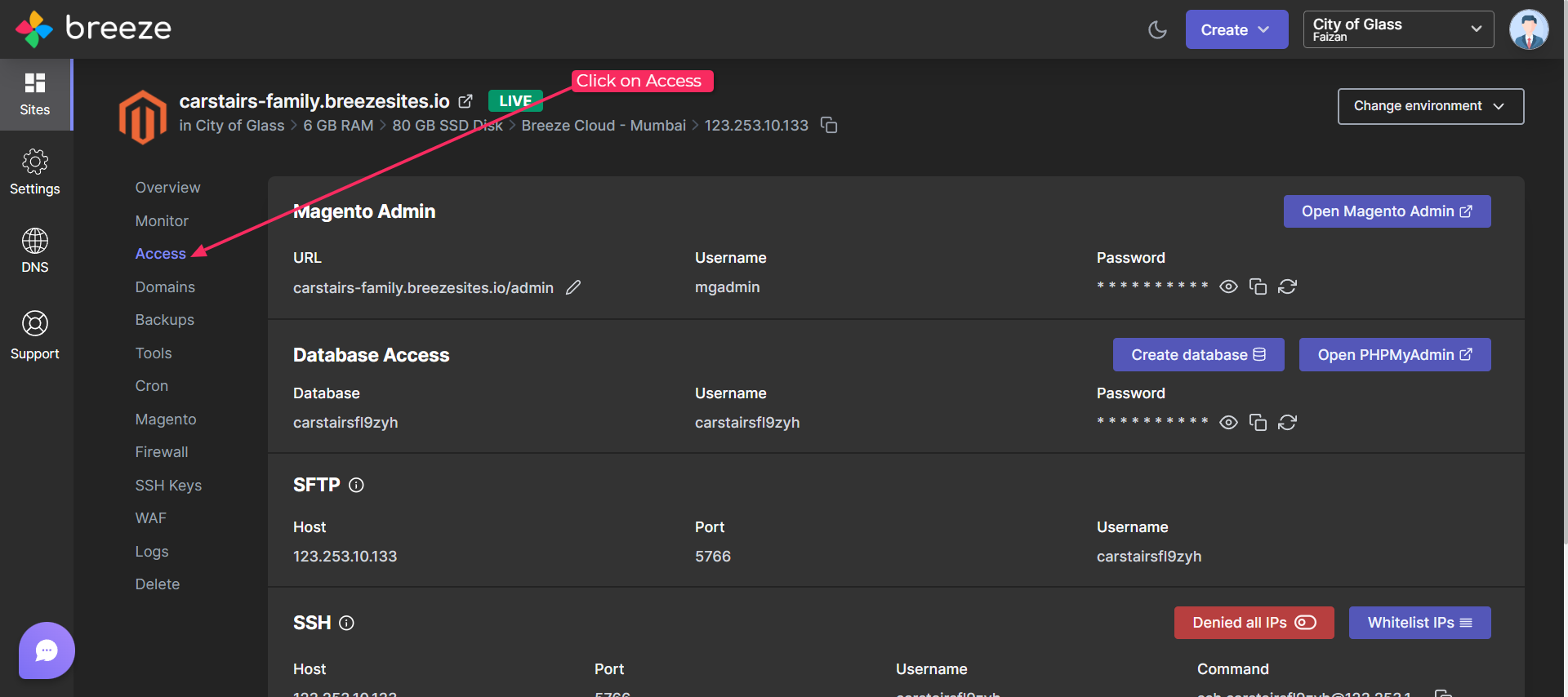
Task: Click the Magento site logo icon
Action: coord(143,117)
